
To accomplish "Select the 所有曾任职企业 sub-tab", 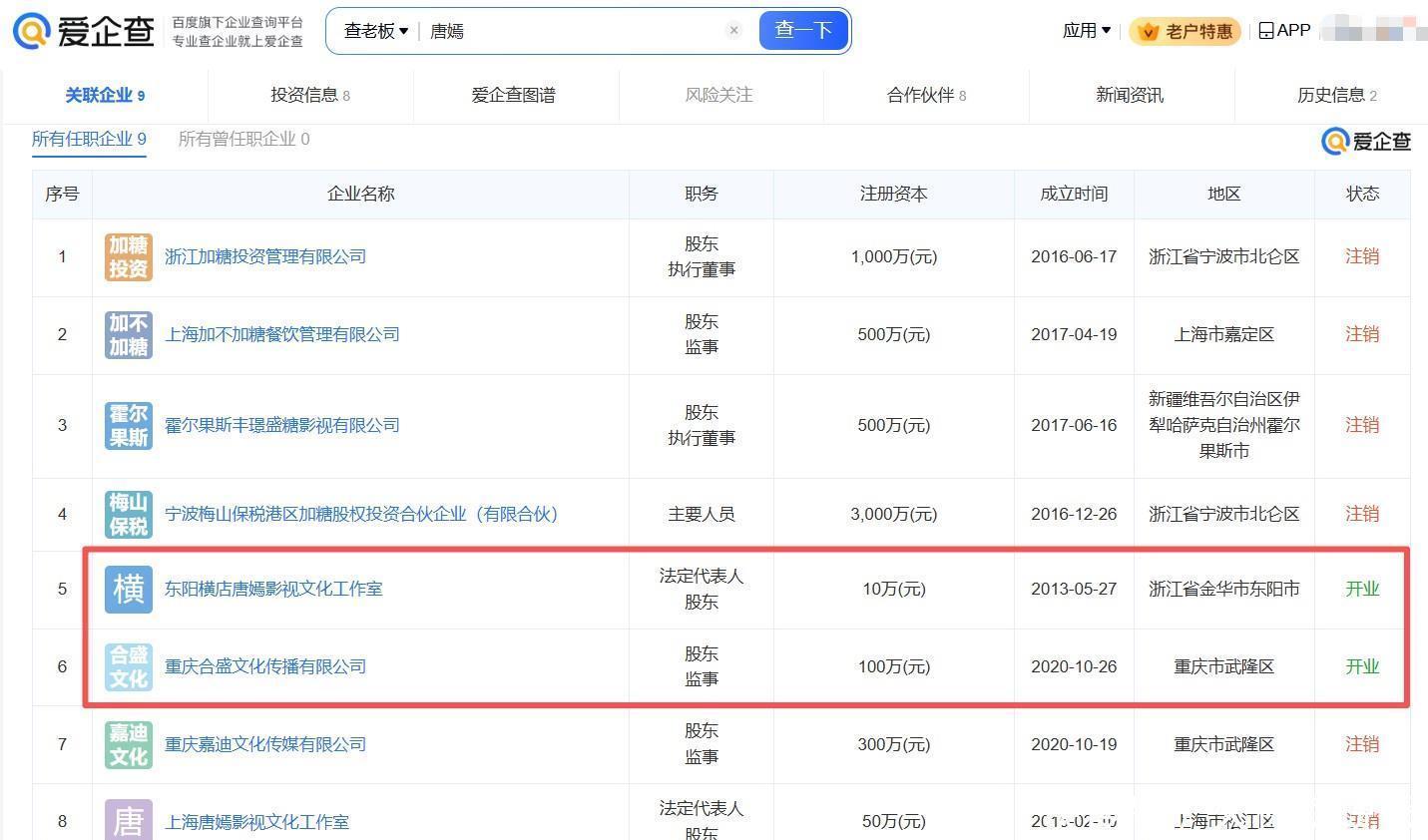I will pos(243,140).
